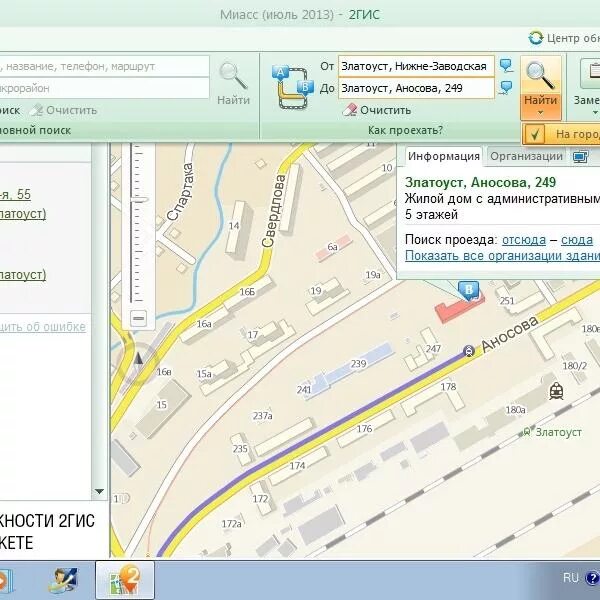
Task: Click the red highlighted building 249
Action: coord(459,308)
